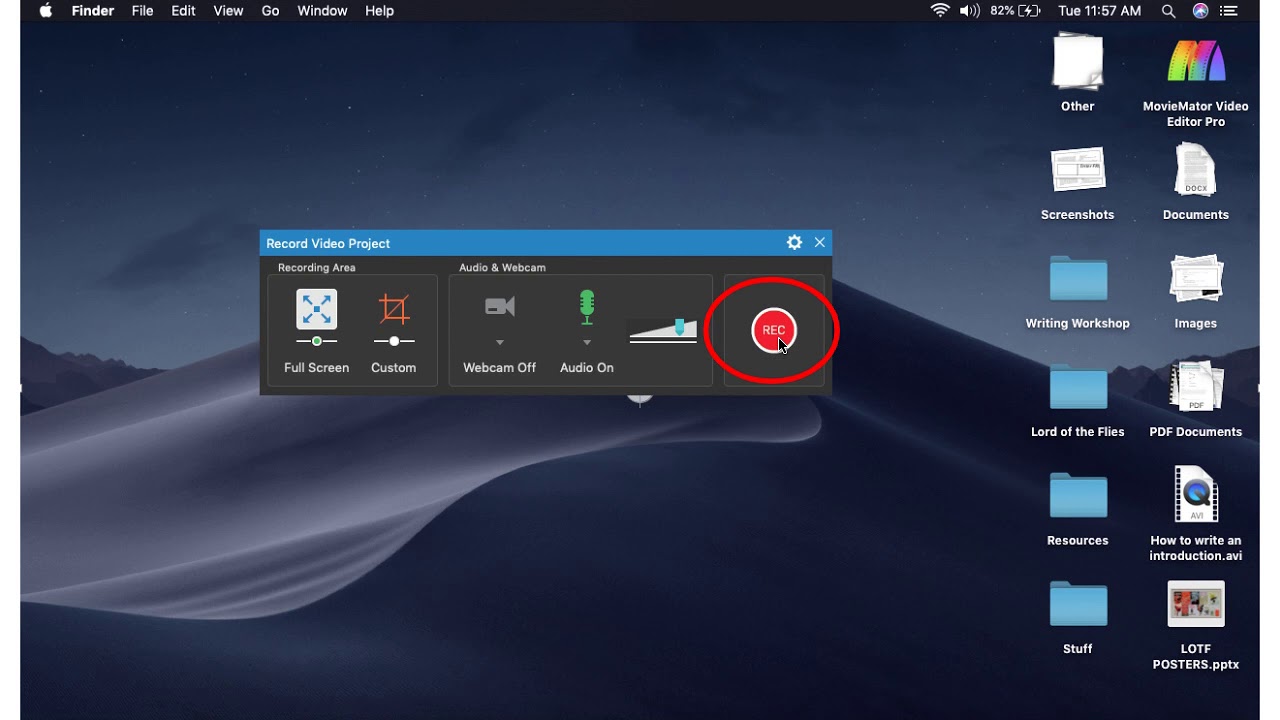Open Spotlight search magnifier icon
This screenshot has width=1280, height=720.
click(1168, 11)
